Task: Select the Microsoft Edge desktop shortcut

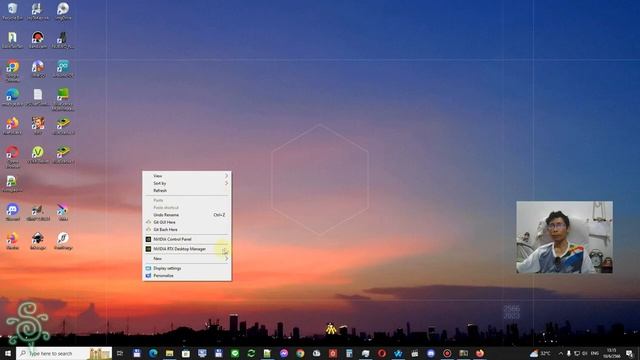Action: (12, 98)
